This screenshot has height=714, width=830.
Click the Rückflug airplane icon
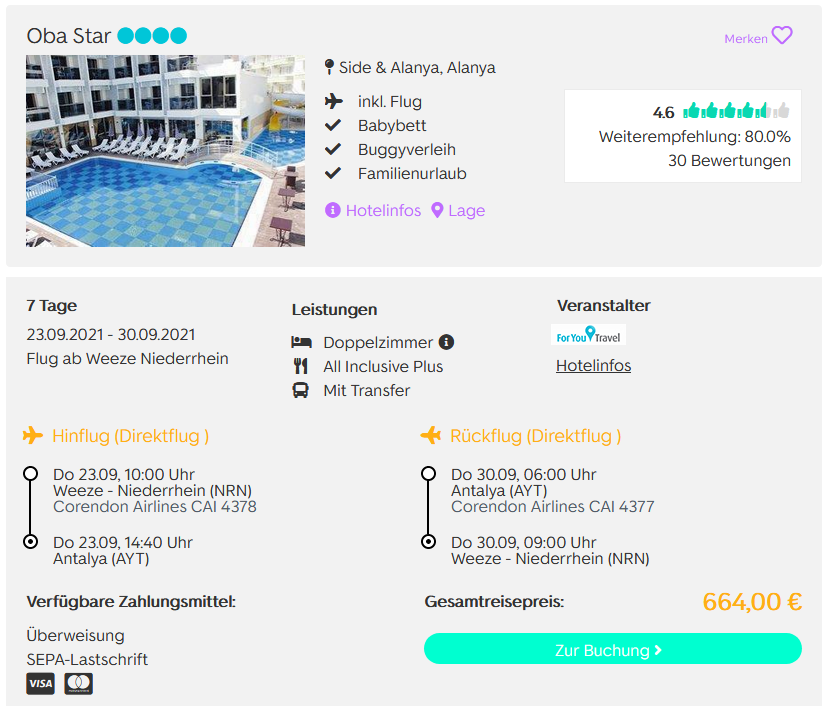431,436
